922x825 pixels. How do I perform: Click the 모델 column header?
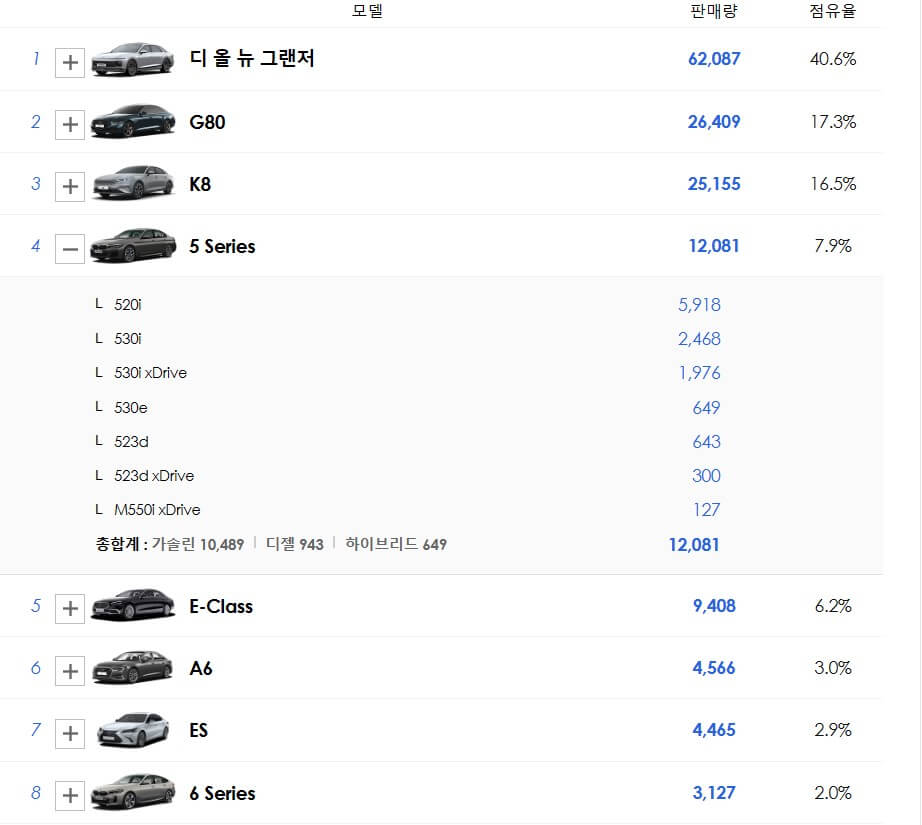[x=368, y=12]
